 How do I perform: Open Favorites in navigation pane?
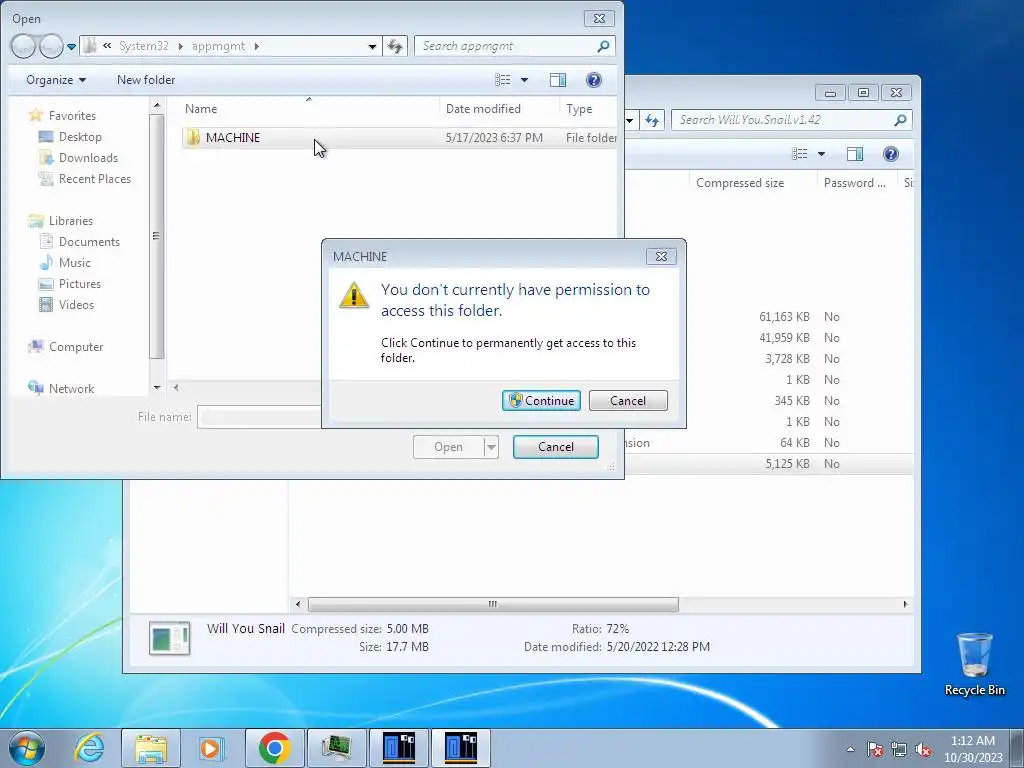72,116
